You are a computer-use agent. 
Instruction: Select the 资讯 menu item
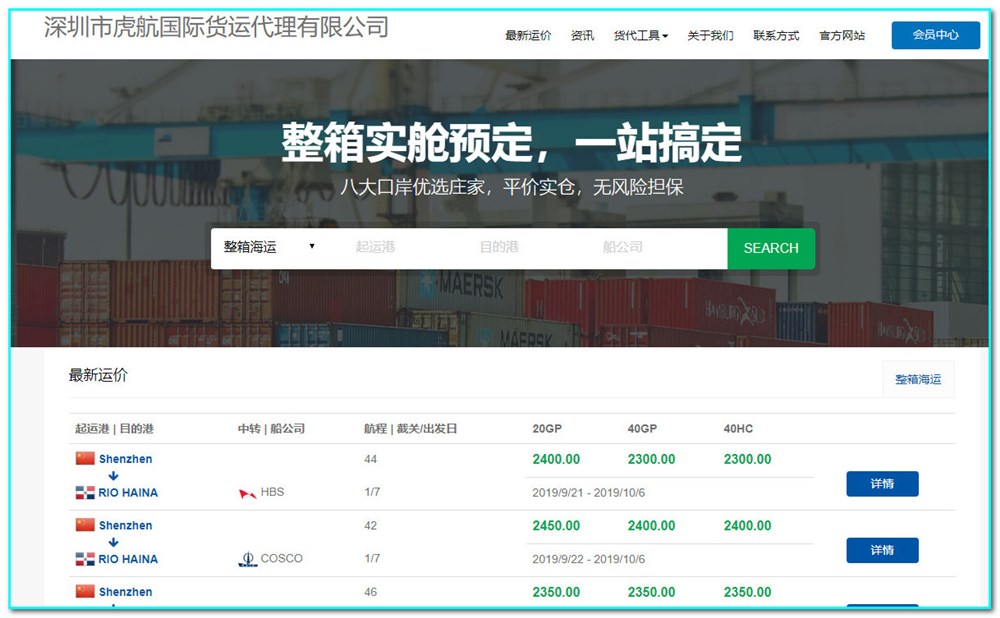(x=582, y=35)
